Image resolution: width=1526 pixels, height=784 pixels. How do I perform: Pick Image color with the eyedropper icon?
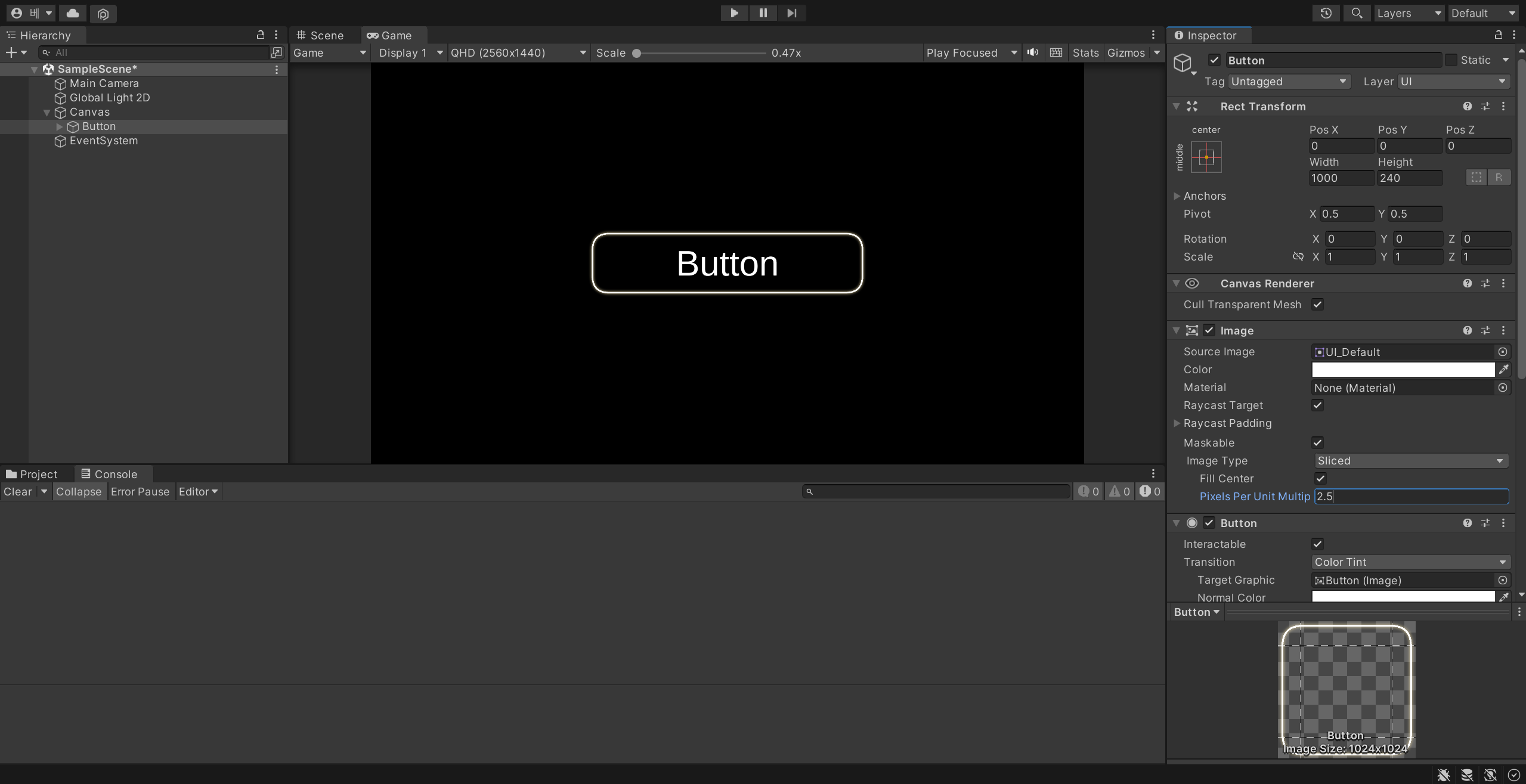click(x=1504, y=370)
